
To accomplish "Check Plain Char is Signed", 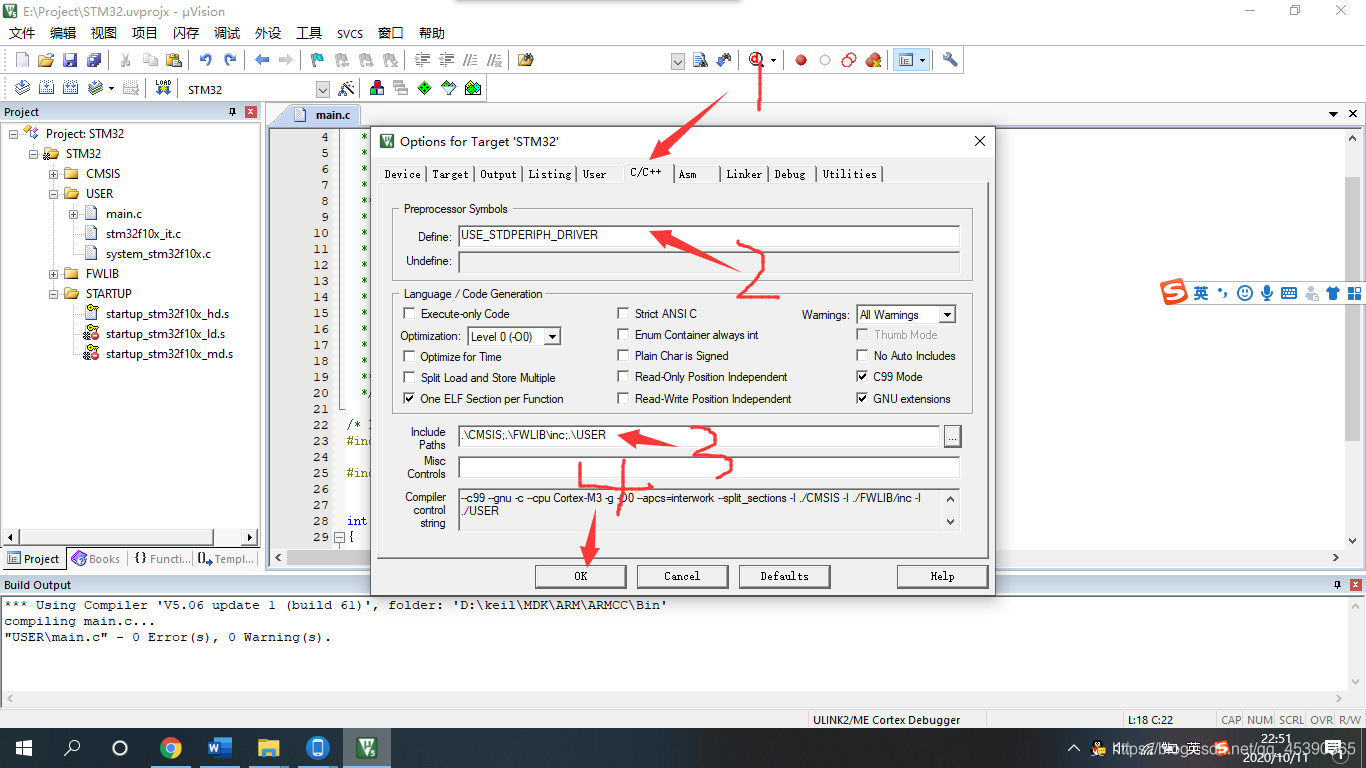I will 624,356.
